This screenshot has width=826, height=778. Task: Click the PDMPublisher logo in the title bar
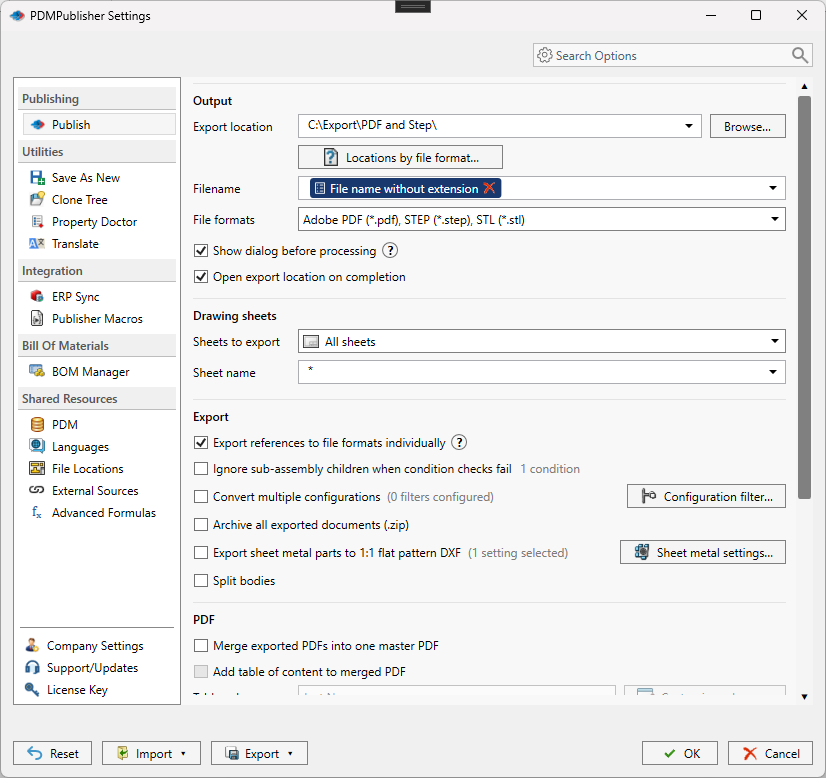pyautogui.click(x=17, y=16)
